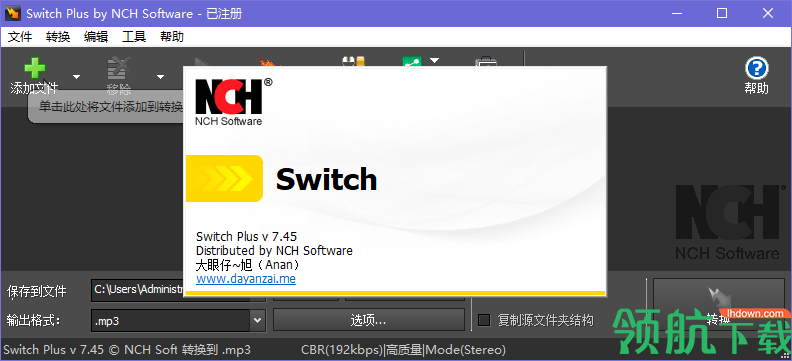Click the Switch app icon in the title bar

click(13, 13)
